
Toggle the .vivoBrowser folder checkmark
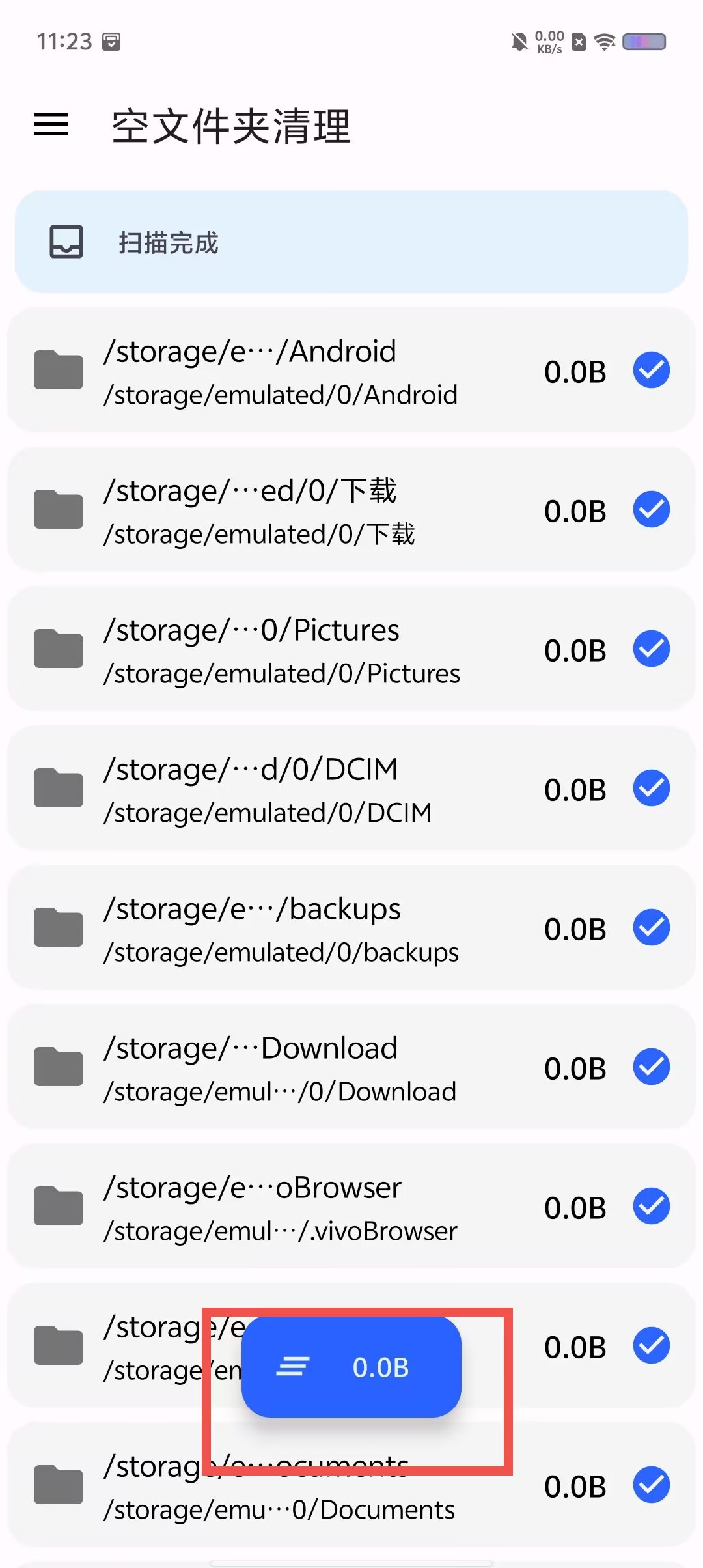pyautogui.click(x=652, y=1206)
